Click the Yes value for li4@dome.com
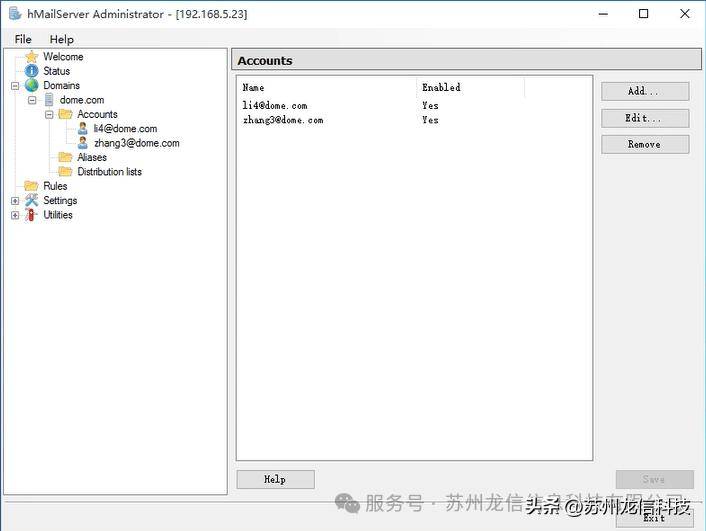 pyautogui.click(x=430, y=106)
